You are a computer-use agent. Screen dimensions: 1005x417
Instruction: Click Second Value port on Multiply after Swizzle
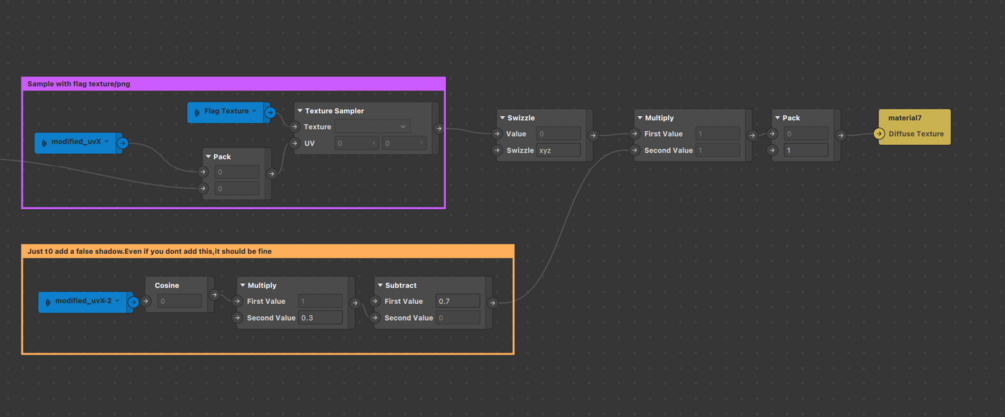point(635,151)
